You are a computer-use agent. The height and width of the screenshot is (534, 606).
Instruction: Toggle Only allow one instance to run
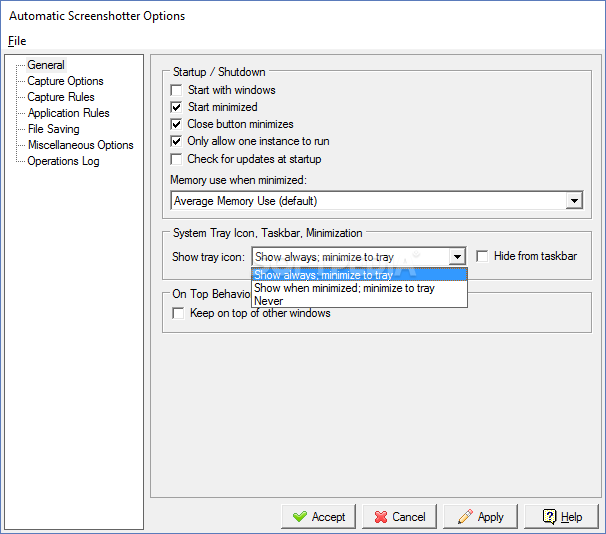[x=176, y=141]
